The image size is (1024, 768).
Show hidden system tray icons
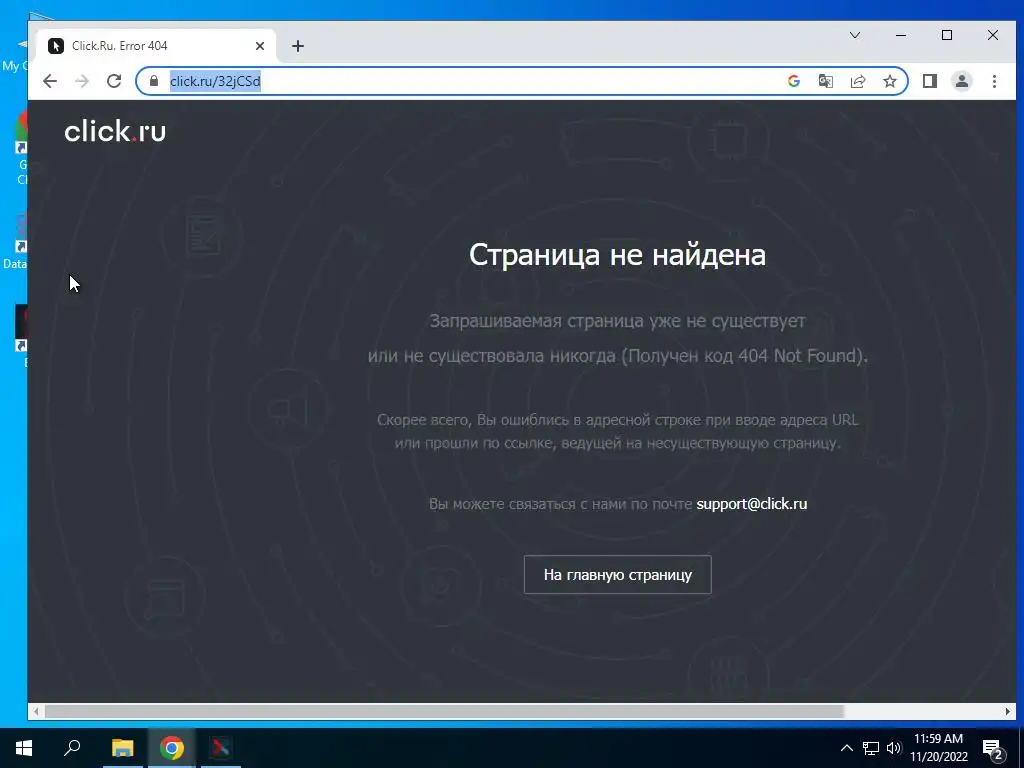pyautogui.click(x=846, y=748)
